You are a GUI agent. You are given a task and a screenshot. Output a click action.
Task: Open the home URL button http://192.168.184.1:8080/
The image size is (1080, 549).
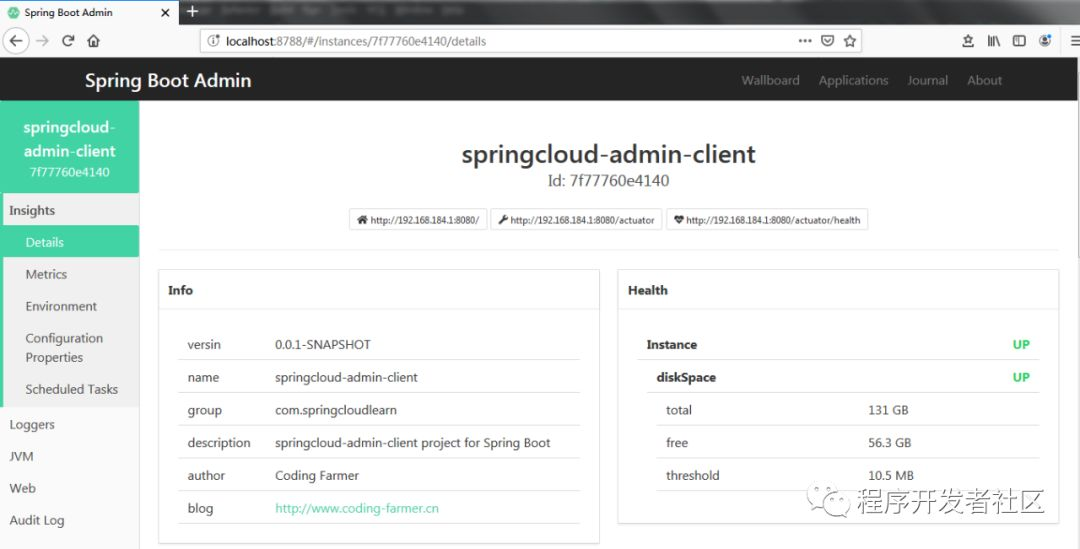click(x=418, y=220)
